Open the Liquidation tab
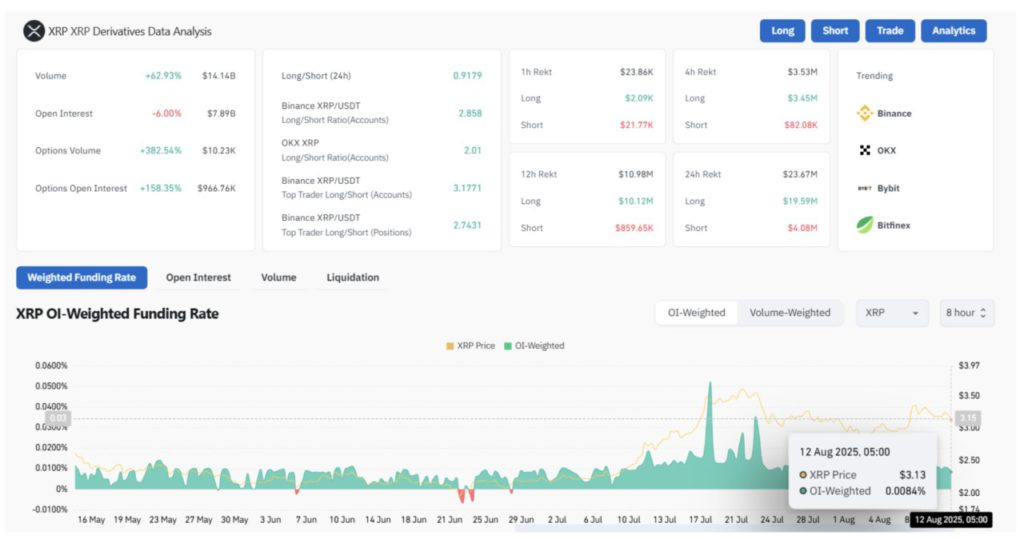 click(352, 277)
